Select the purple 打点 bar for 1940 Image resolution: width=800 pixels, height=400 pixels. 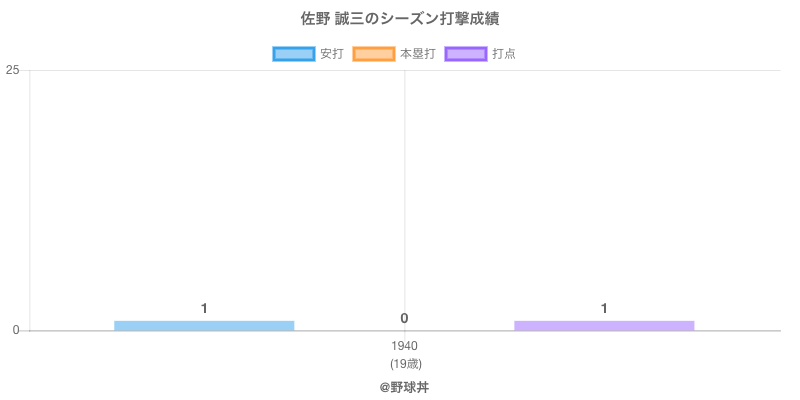[x=604, y=325]
